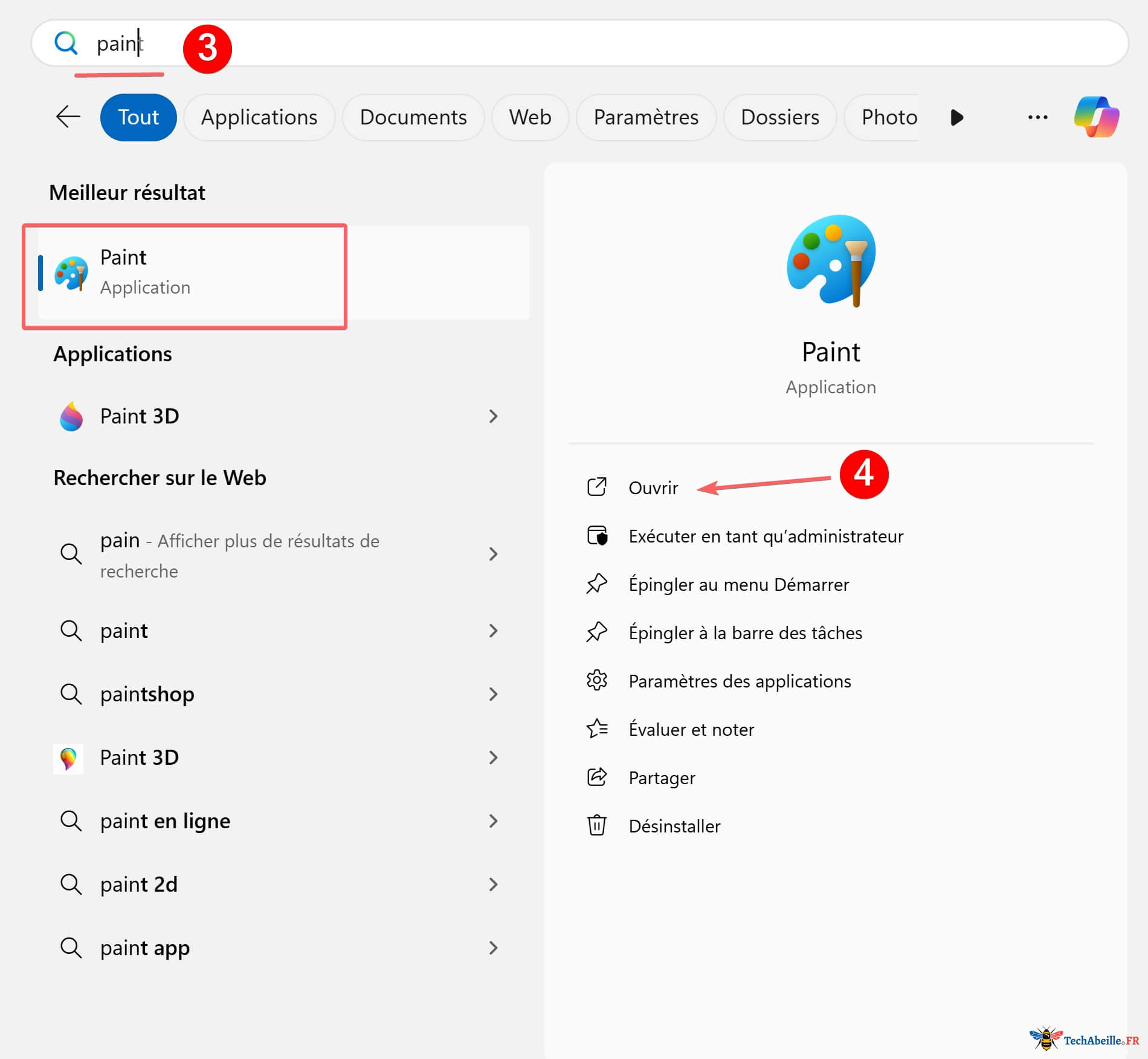Viewport: 1148px width, 1059px height.
Task: Click Ouvrir to open Paint
Action: pyautogui.click(x=653, y=488)
